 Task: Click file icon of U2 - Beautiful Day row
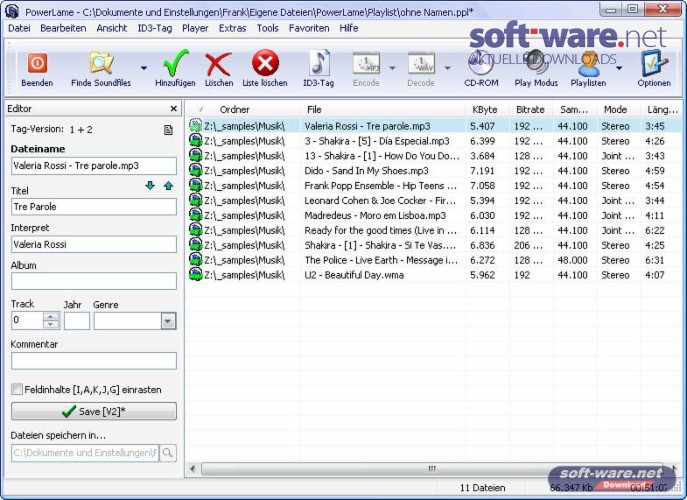[195, 275]
